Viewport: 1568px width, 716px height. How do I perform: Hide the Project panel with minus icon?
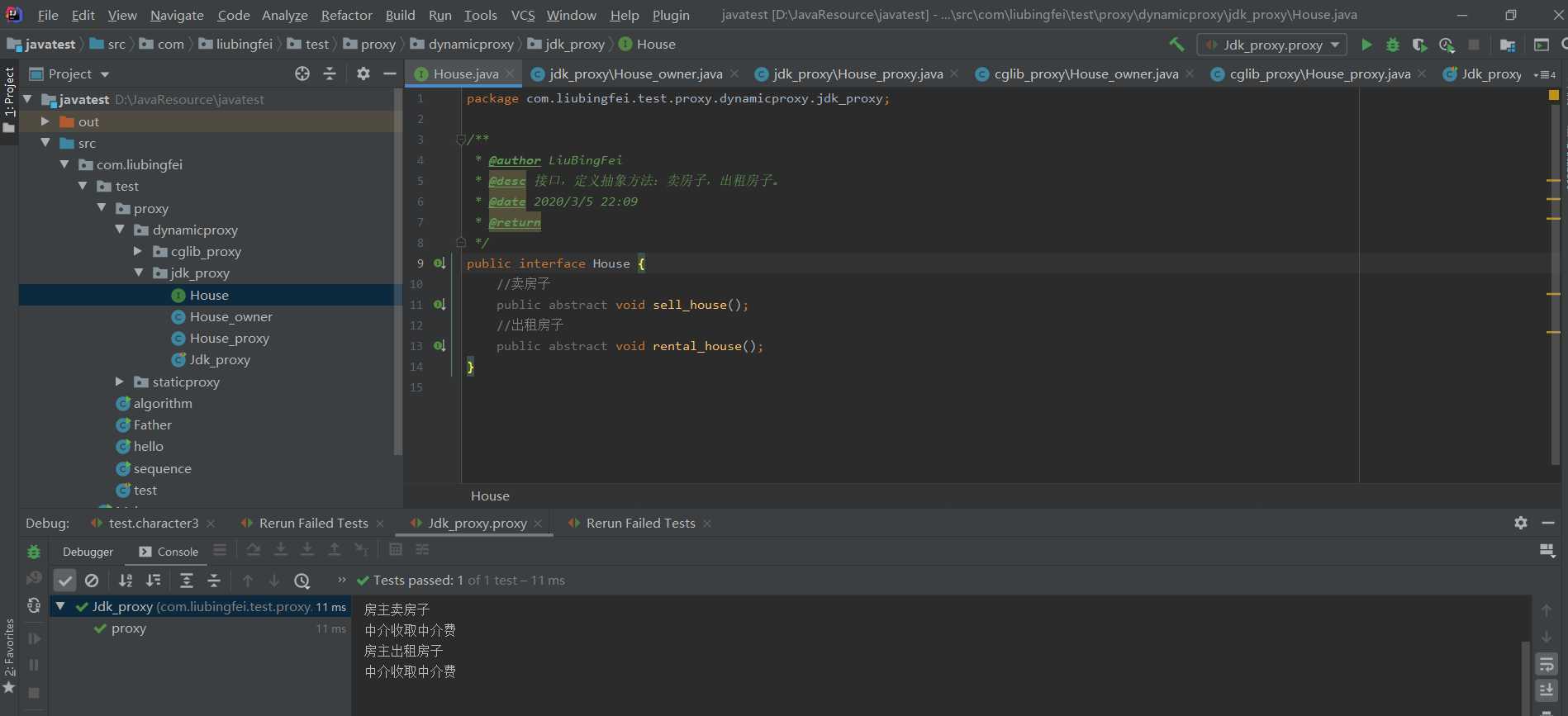390,73
